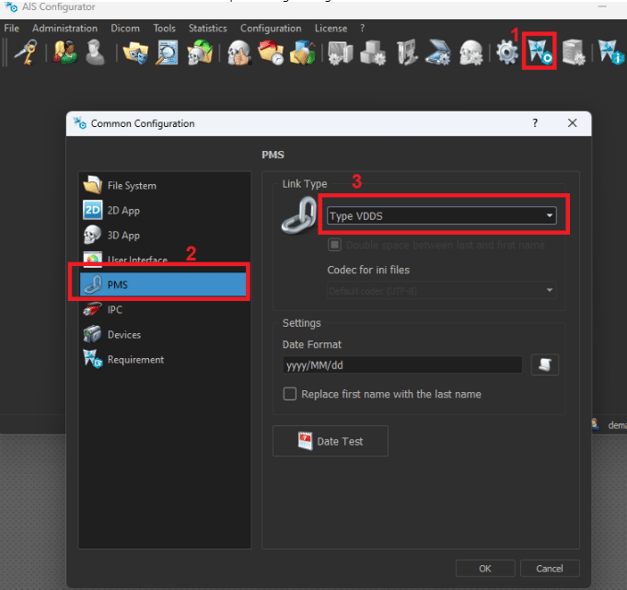
Task: Toggle Double space between names checkbox
Action: tap(335, 245)
